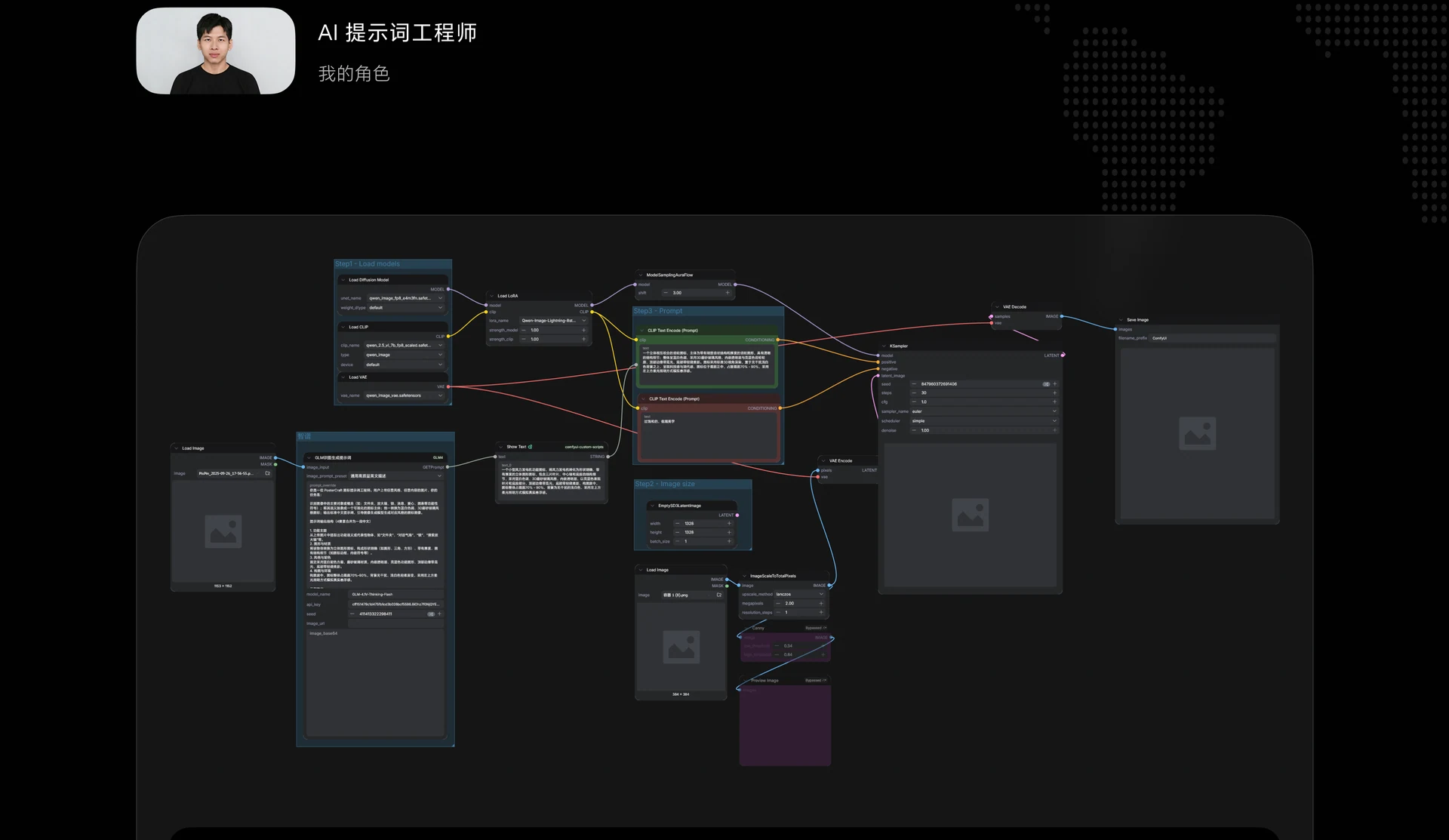Collapse the red CLIP Text Encode node
1449x840 pixels.
click(x=644, y=398)
